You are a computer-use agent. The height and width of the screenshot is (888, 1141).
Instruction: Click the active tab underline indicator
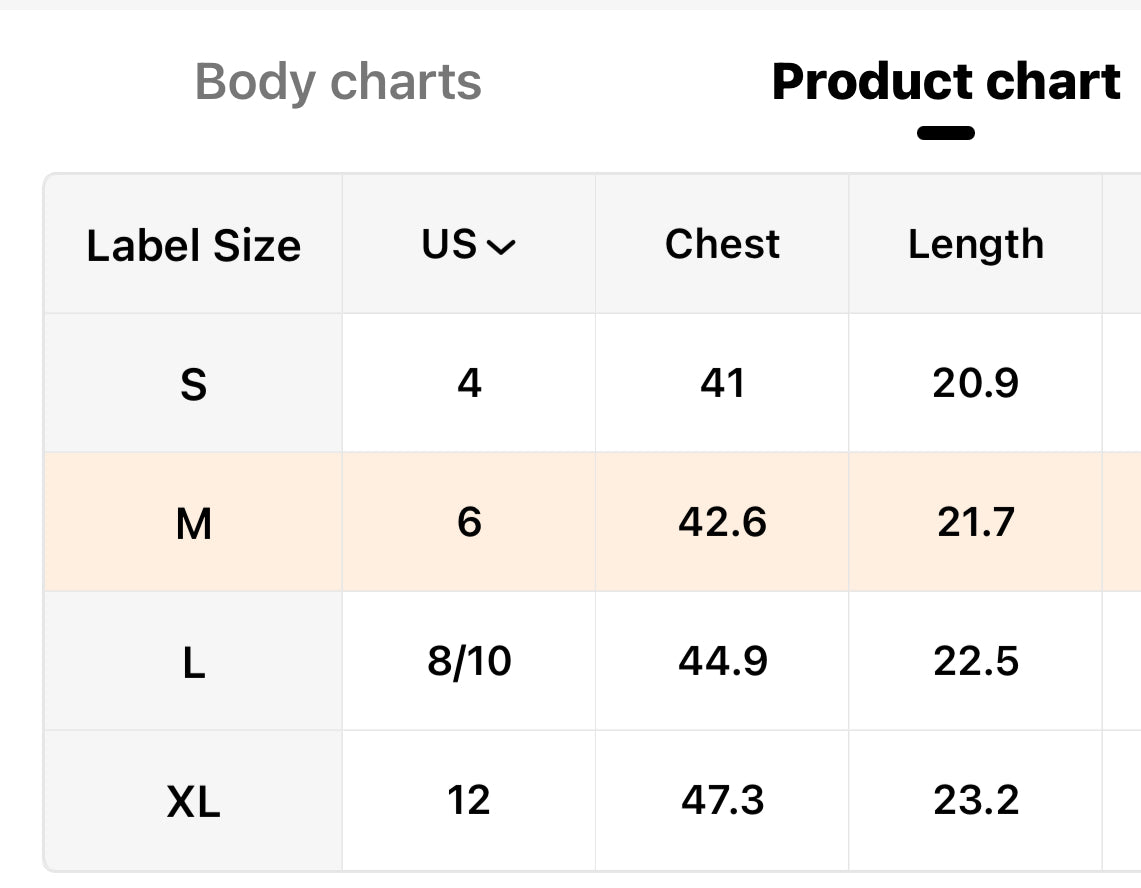(x=945, y=133)
